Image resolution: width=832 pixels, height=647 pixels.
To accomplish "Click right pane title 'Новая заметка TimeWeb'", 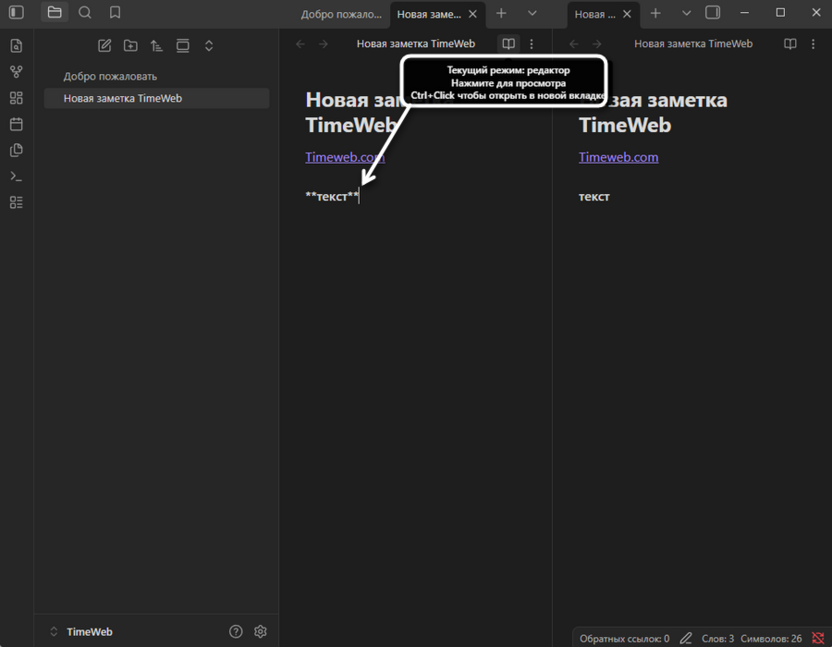I will click(693, 44).
